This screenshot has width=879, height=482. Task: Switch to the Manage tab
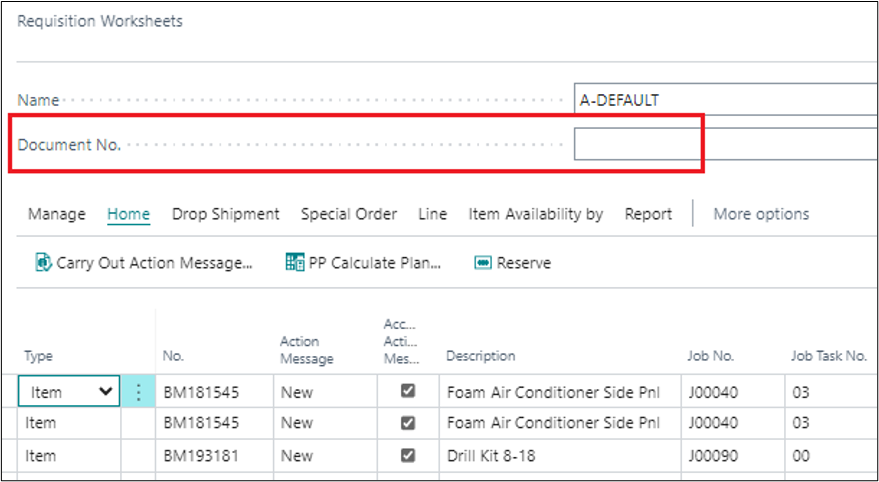point(56,214)
